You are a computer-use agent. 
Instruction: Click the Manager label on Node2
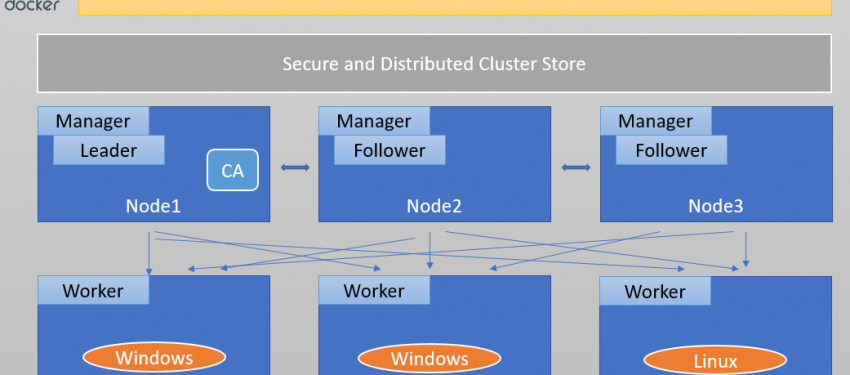374,121
